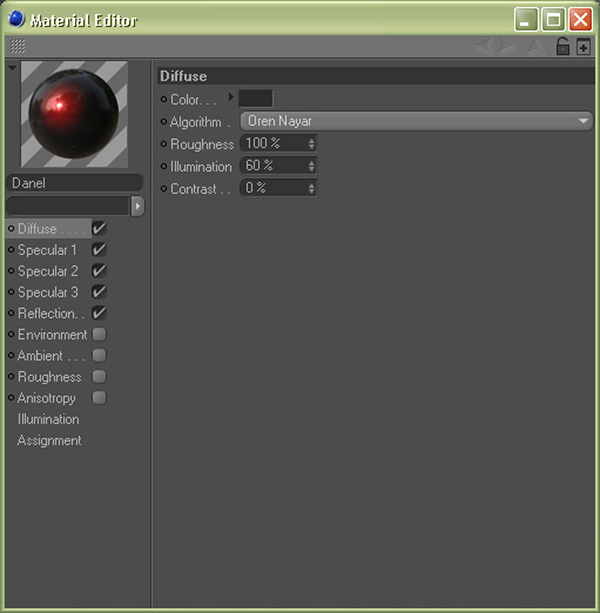Click the Illumination 60 % value field
The height and width of the screenshot is (613, 600).
pos(278,166)
